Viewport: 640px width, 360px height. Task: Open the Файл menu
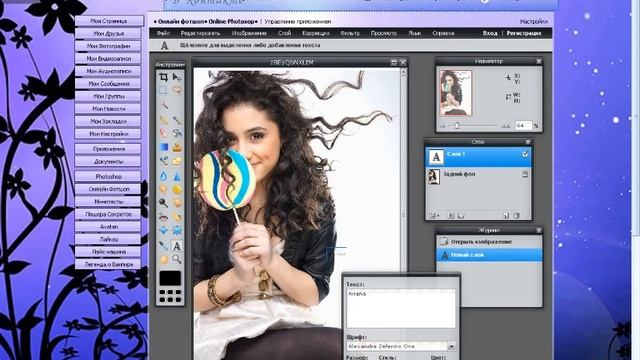[x=163, y=33]
